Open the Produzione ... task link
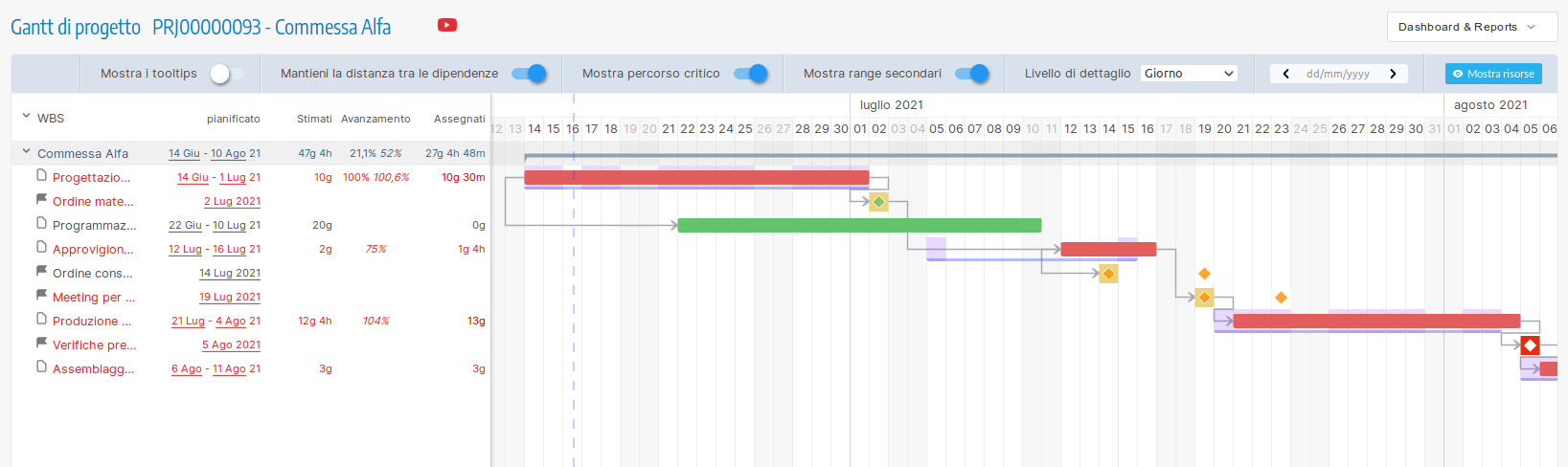 [92, 322]
